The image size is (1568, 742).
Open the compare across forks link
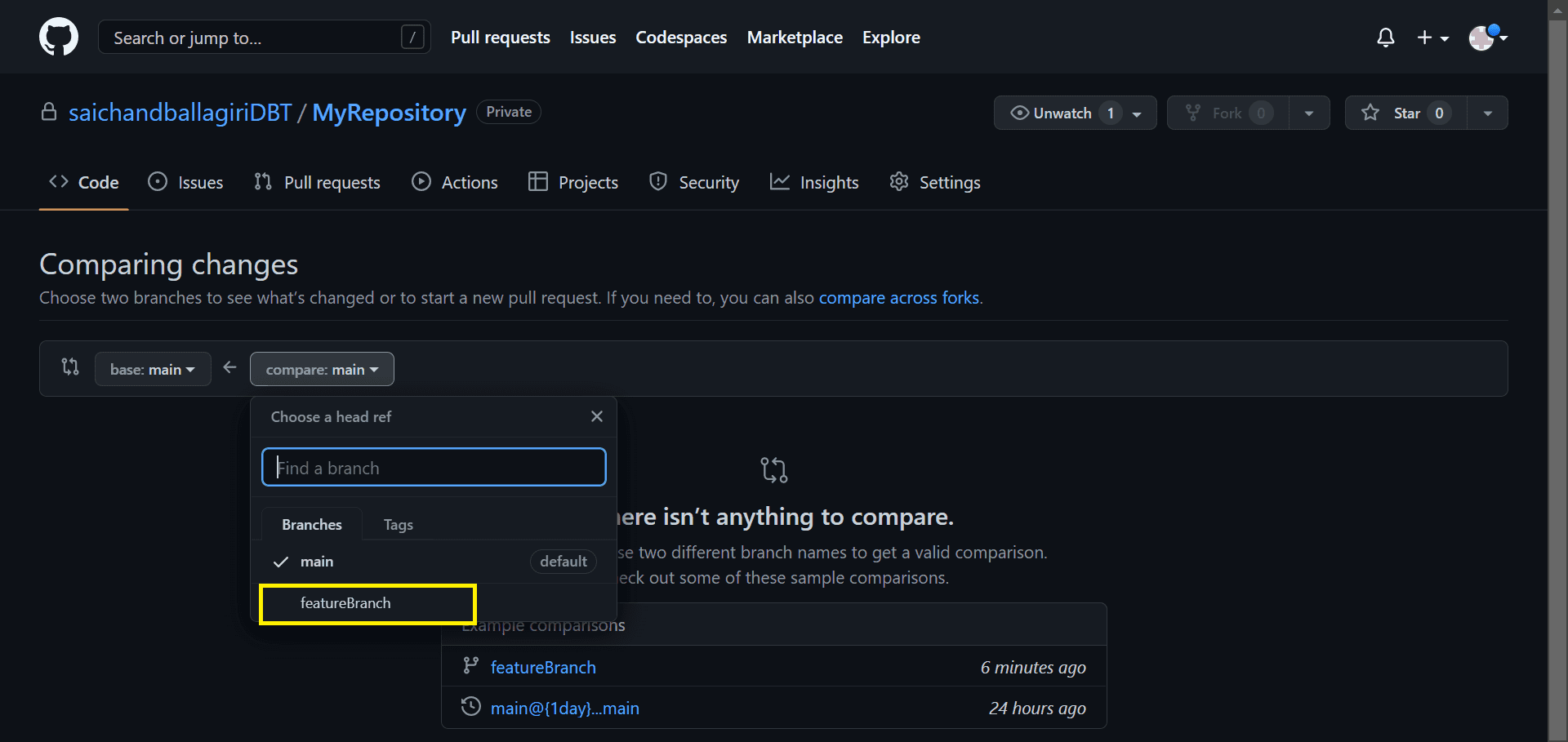[899, 298]
